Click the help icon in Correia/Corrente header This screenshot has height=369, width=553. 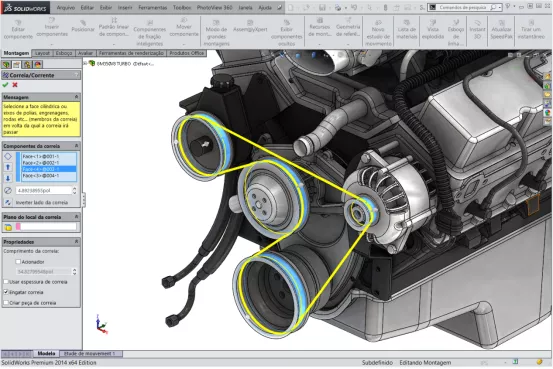coord(76,75)
